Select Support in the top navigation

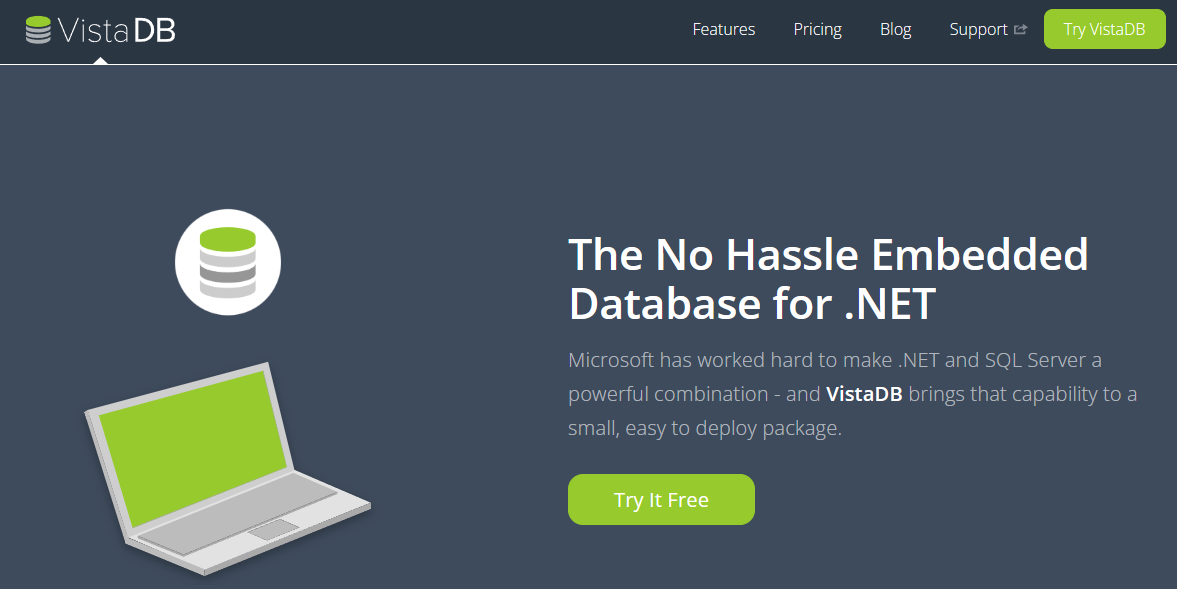coord(978,29)
